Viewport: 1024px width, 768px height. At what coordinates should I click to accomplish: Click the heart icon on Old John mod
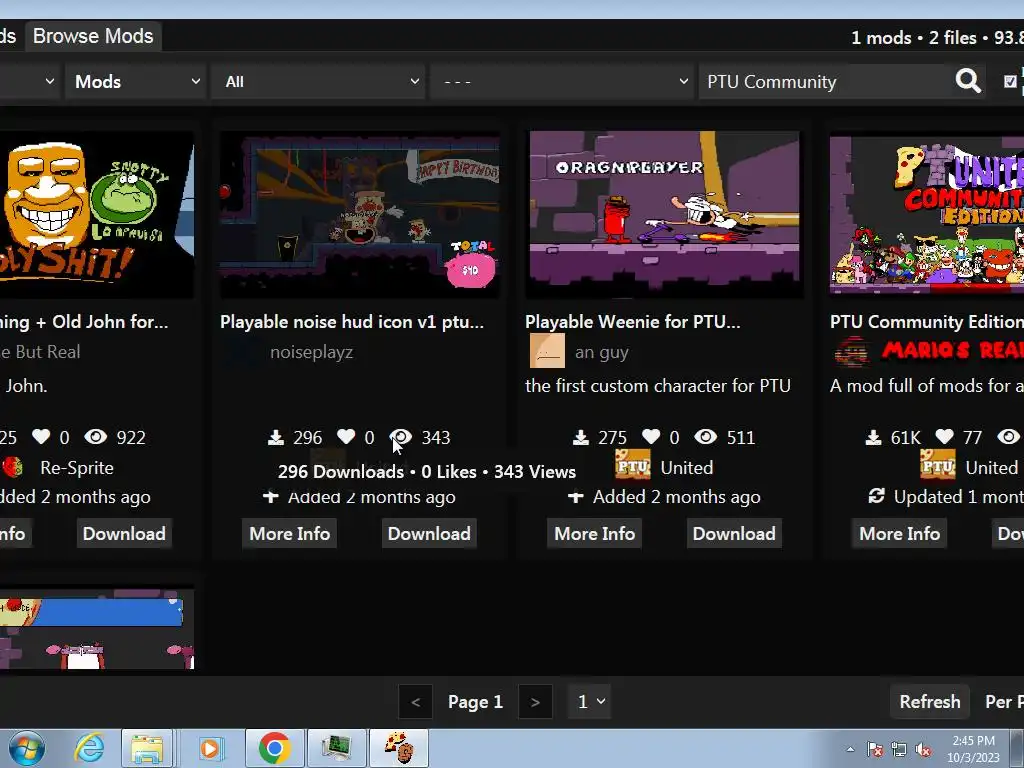(41, 436)
